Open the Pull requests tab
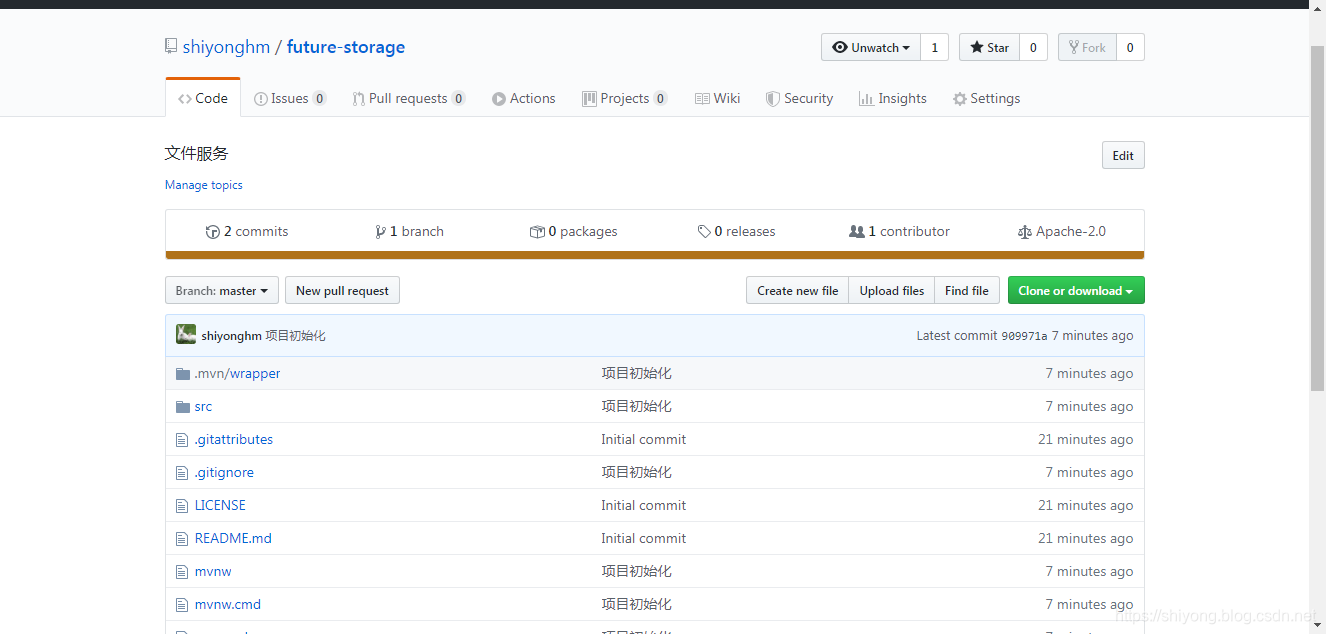Screen dimensions: 1326x634 click(x=409, y=98)
